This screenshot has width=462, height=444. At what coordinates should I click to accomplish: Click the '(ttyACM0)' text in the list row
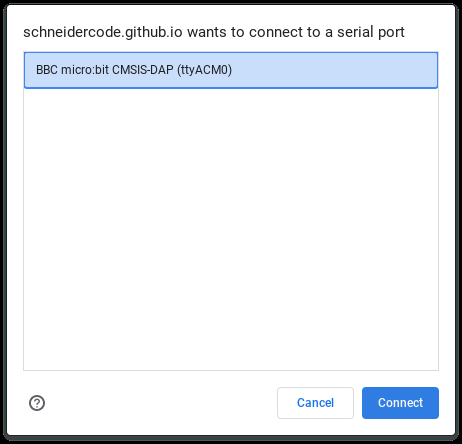point(204,70)
